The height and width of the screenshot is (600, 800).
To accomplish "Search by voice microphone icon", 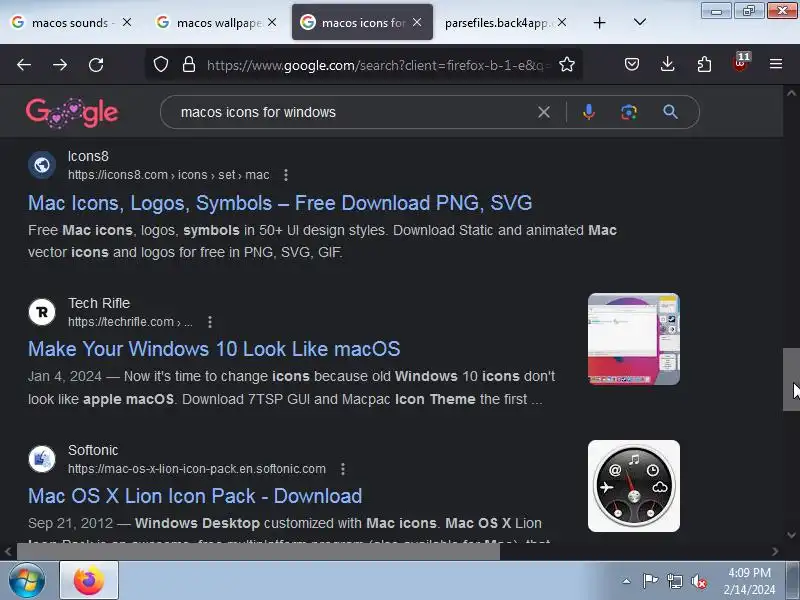I will point(589,112).
